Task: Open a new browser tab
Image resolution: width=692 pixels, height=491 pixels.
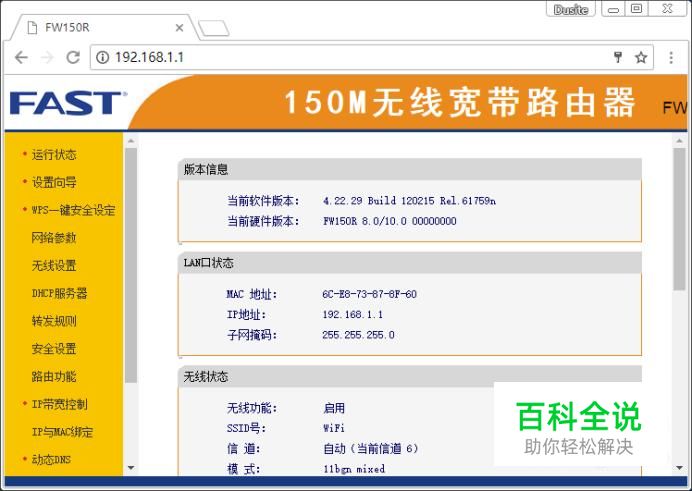Action: 214,28
